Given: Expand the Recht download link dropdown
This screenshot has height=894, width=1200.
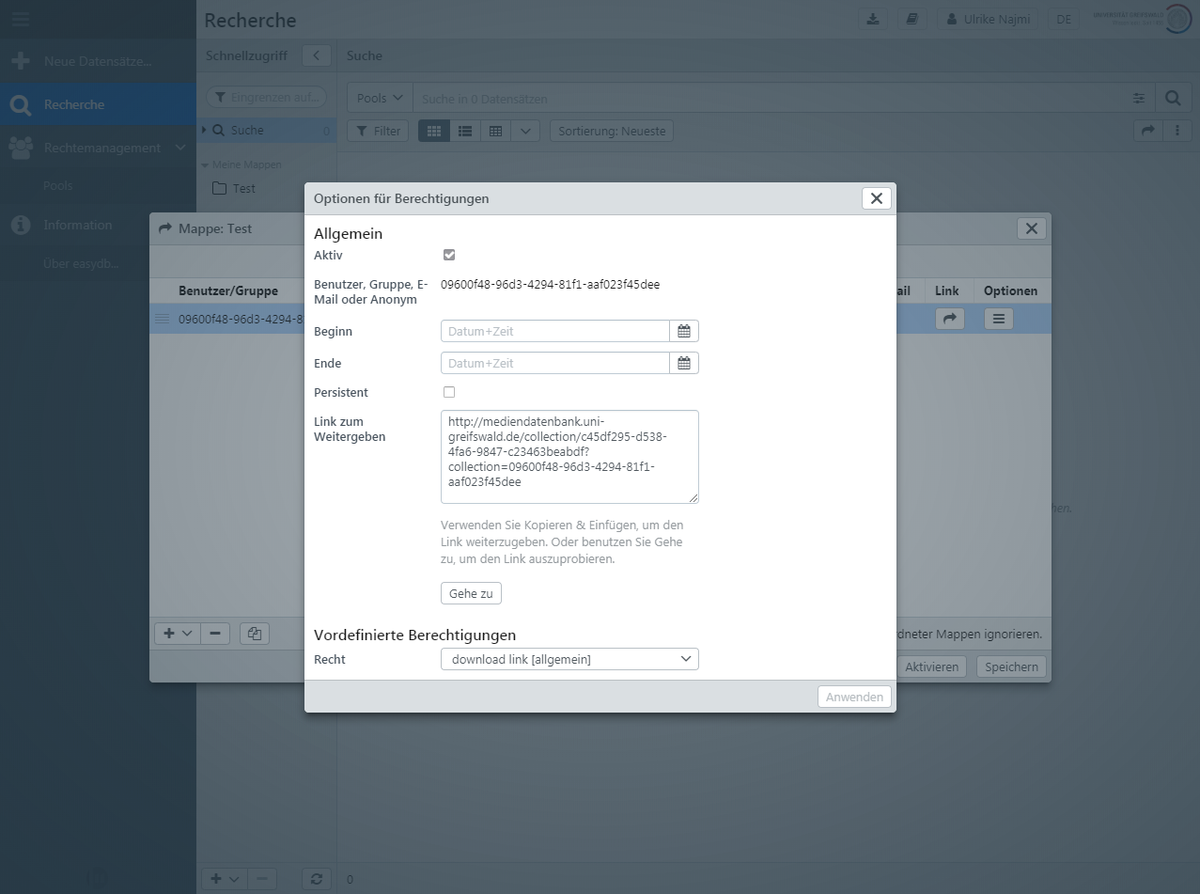Looking at the screenshot, I should (x=569, y=659).
